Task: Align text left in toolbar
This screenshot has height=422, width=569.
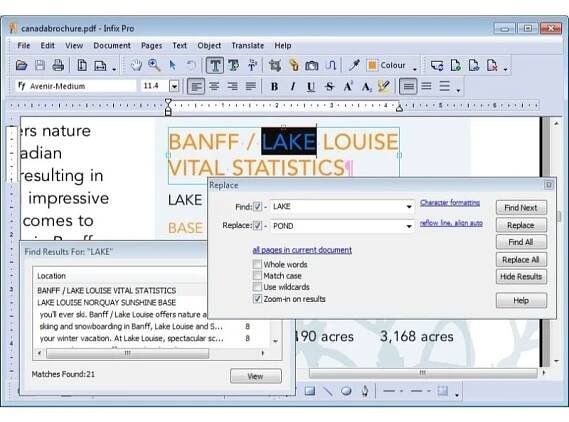Action: (x=196, y=86)
